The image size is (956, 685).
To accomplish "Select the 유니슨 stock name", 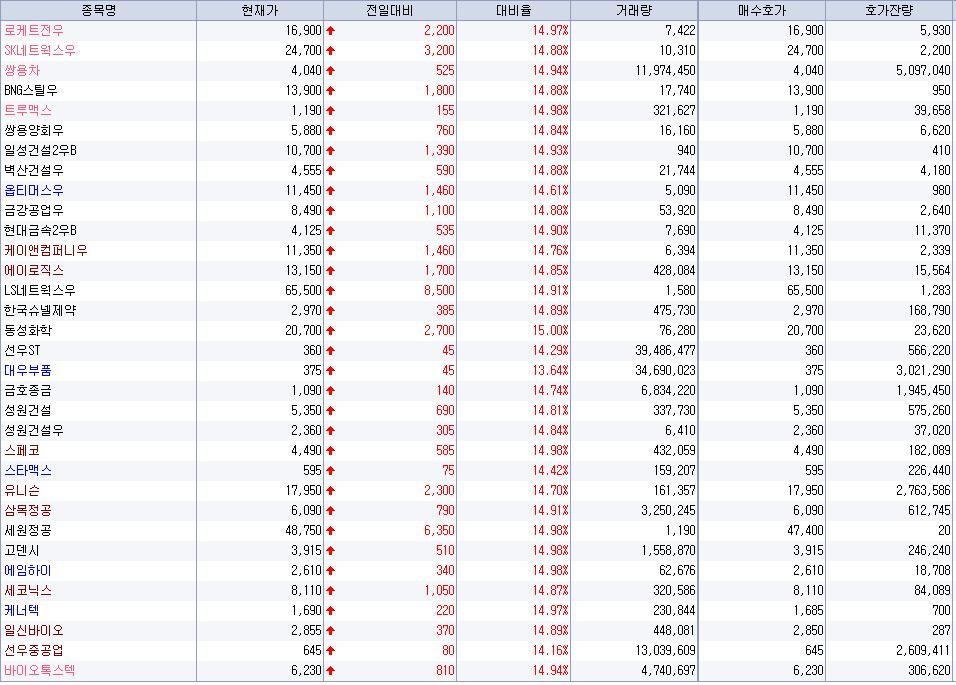I will (22, 491).
